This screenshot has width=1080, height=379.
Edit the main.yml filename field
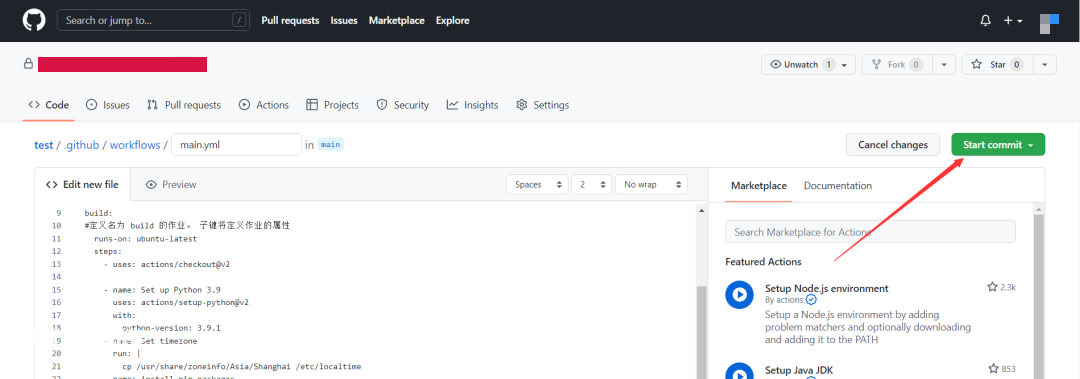point(236,145)
